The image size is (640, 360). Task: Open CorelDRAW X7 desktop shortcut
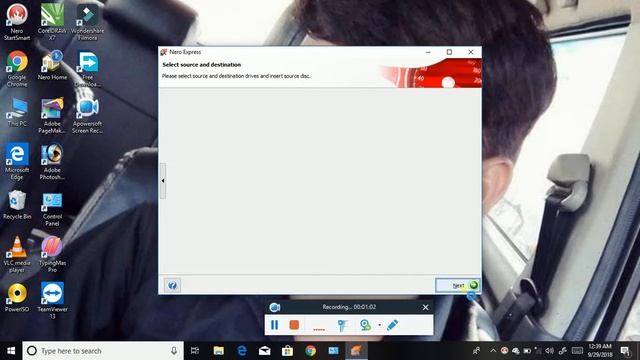pos(52,22)
